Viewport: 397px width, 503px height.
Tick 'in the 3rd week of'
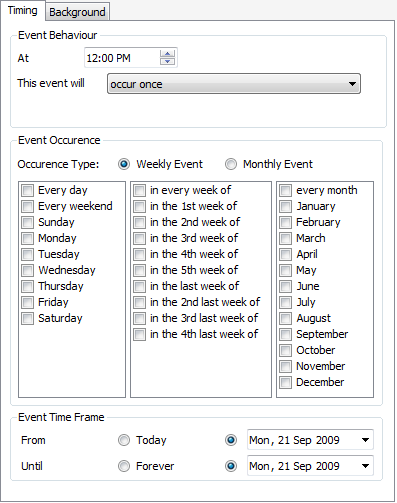pyautogui.click(x=140, y=239)
